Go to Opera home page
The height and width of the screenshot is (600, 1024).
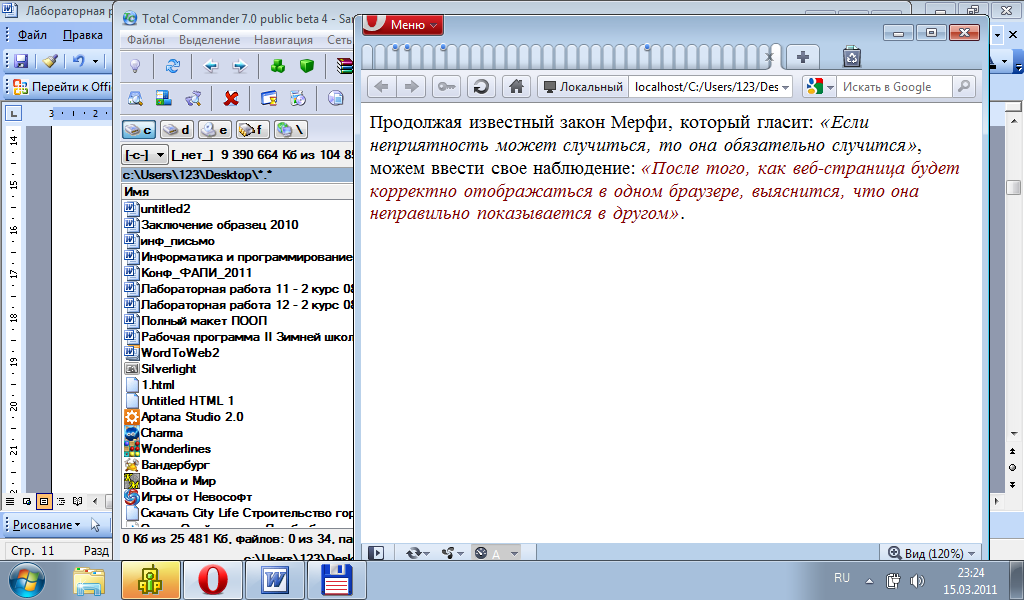point(517,86)
